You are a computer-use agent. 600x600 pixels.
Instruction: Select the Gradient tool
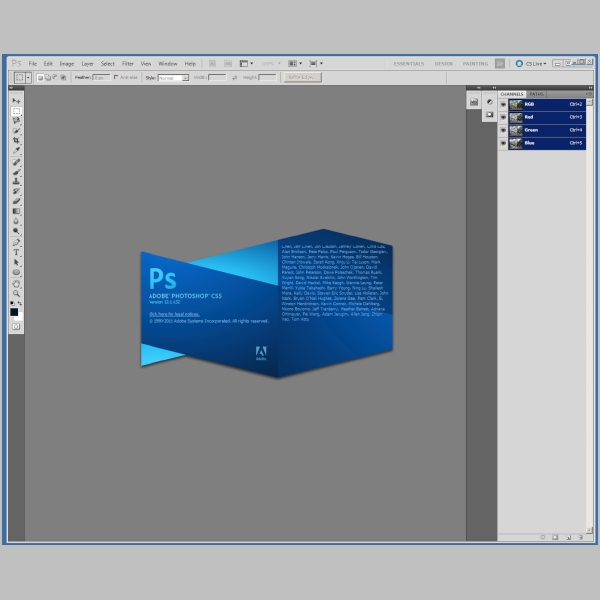tap(16, 211)
